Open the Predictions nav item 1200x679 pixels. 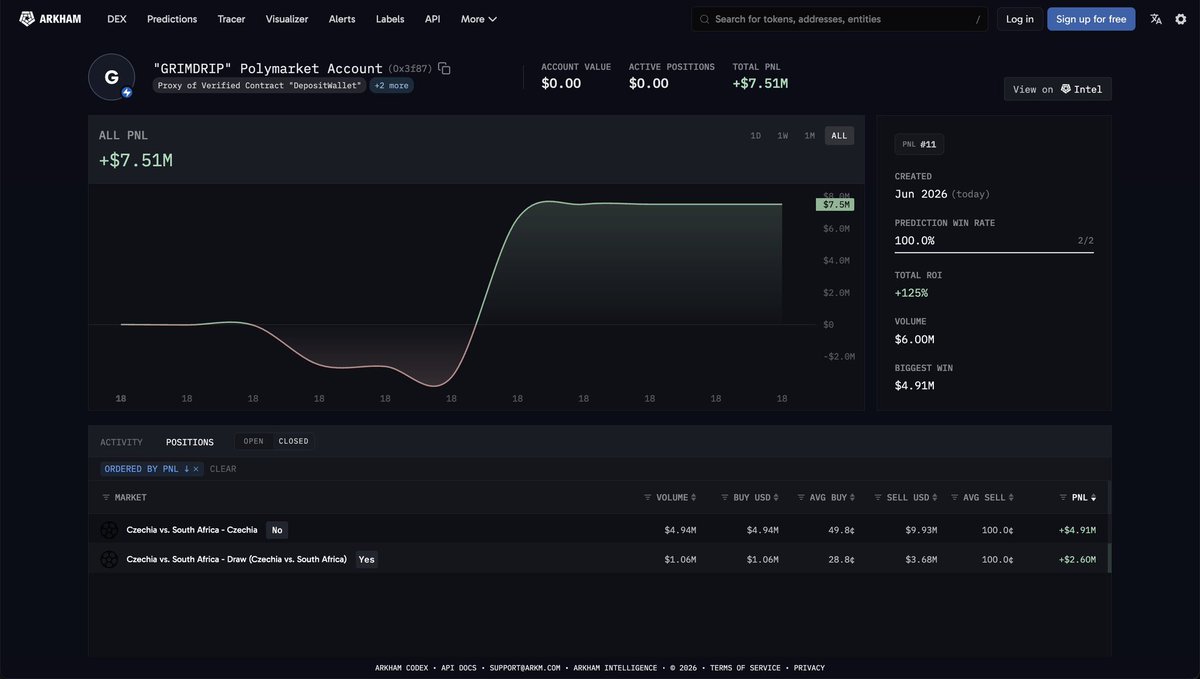[172, 19]
